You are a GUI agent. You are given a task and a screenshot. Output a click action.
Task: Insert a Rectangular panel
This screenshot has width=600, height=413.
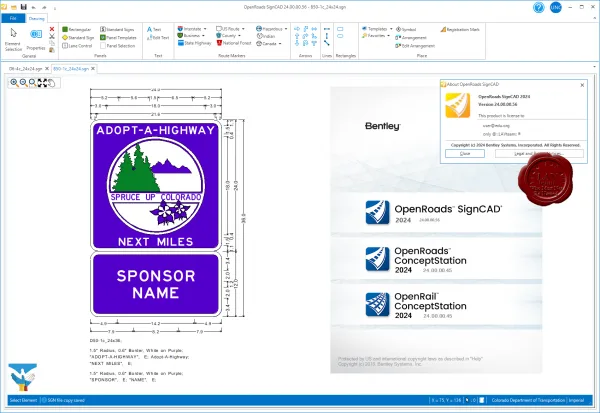(77, 29)
